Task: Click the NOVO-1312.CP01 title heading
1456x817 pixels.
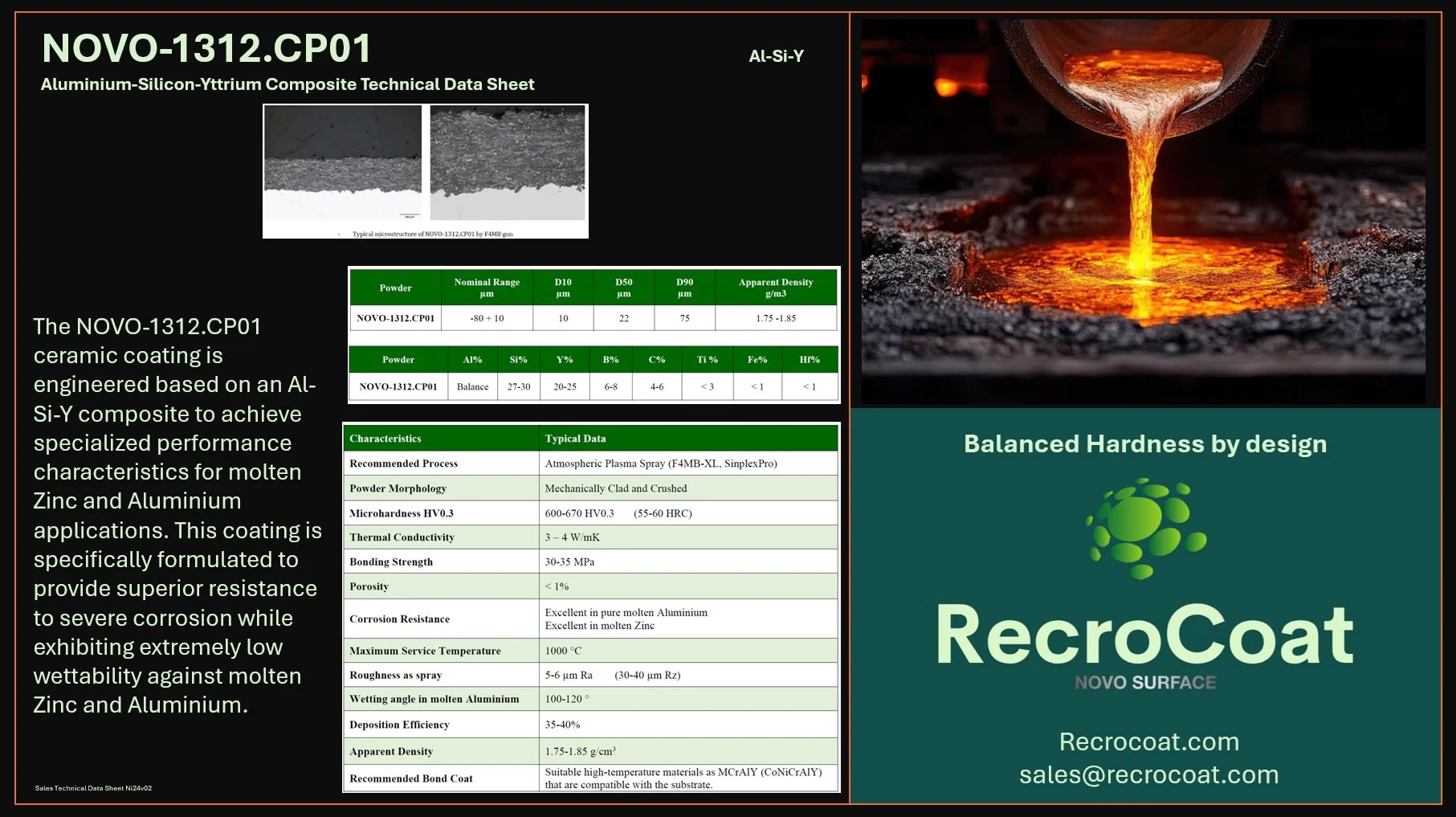Action: coord(206,48)
